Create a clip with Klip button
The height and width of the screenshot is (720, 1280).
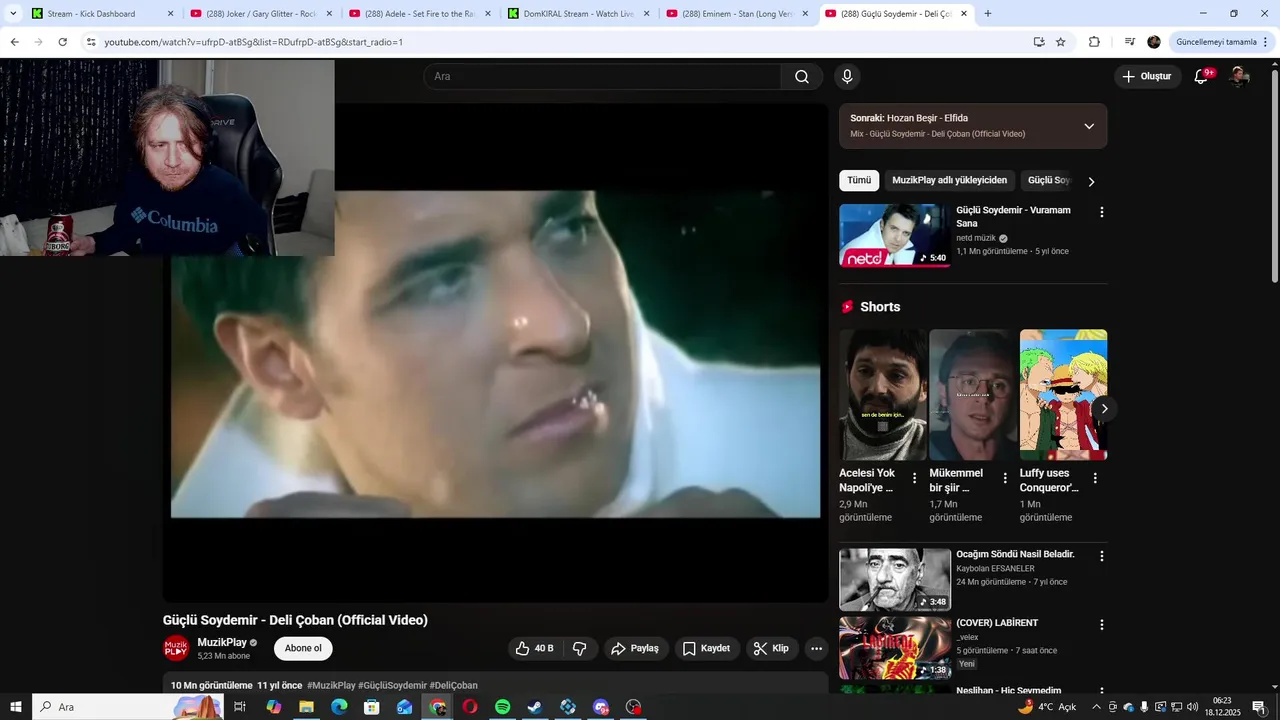click(x=771, y=648)
